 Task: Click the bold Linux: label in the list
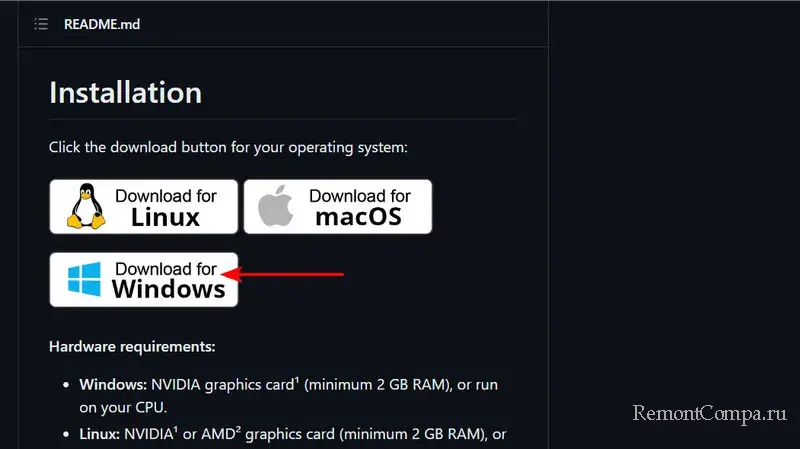point(99,435)
